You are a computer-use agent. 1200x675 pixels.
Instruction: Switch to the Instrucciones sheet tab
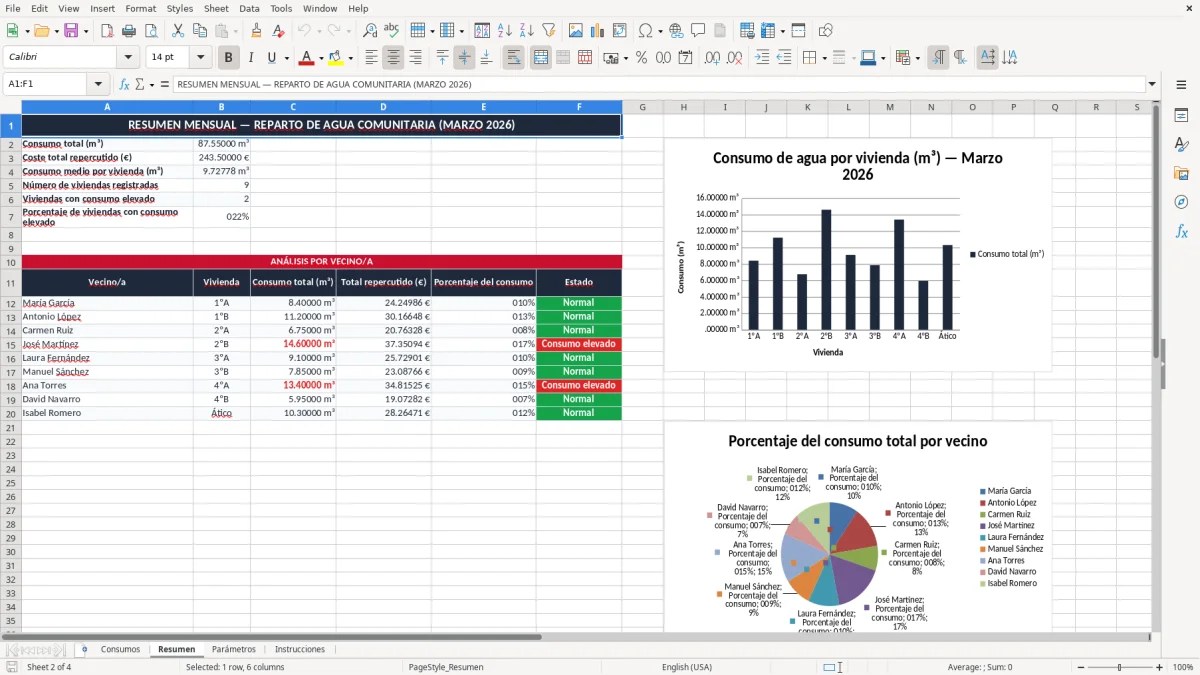click(300, 650)
